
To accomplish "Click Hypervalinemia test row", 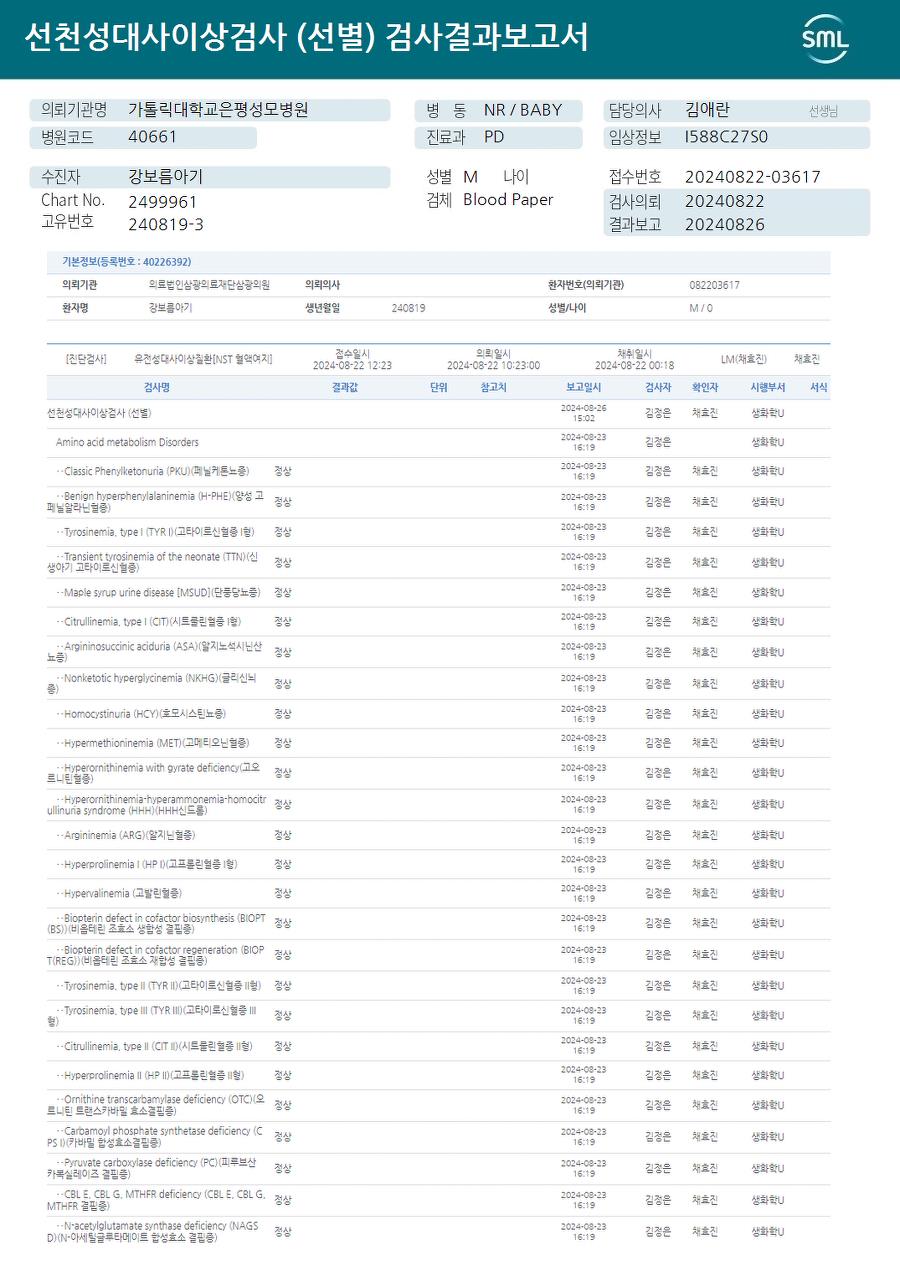I will [438, 893].
